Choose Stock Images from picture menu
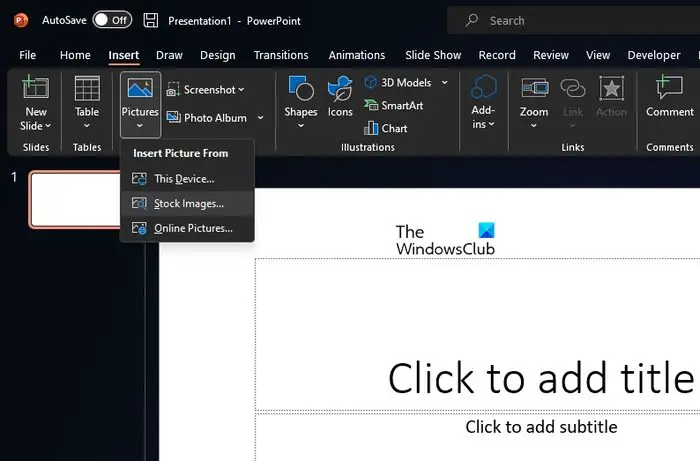Screen dimensions: 700x461 tap(188, 204)
